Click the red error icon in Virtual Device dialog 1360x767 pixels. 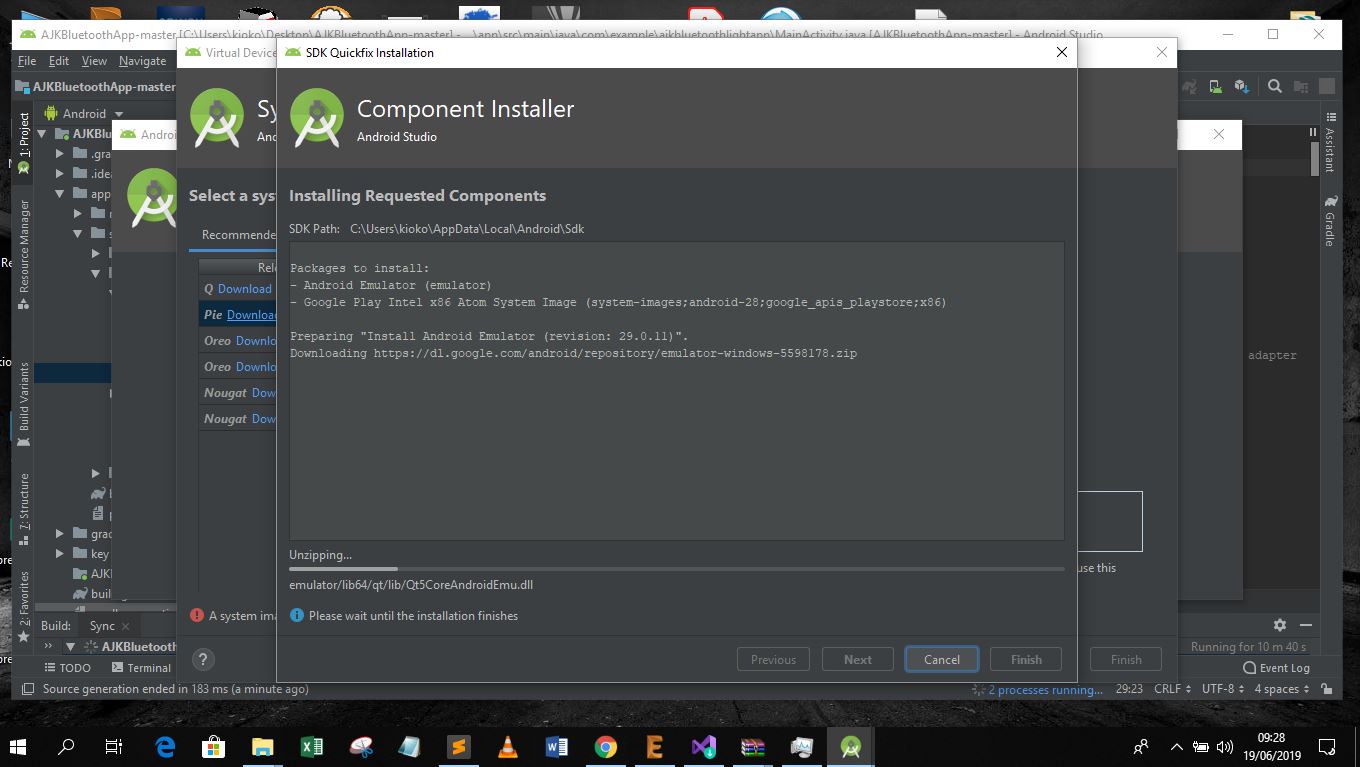197,615
